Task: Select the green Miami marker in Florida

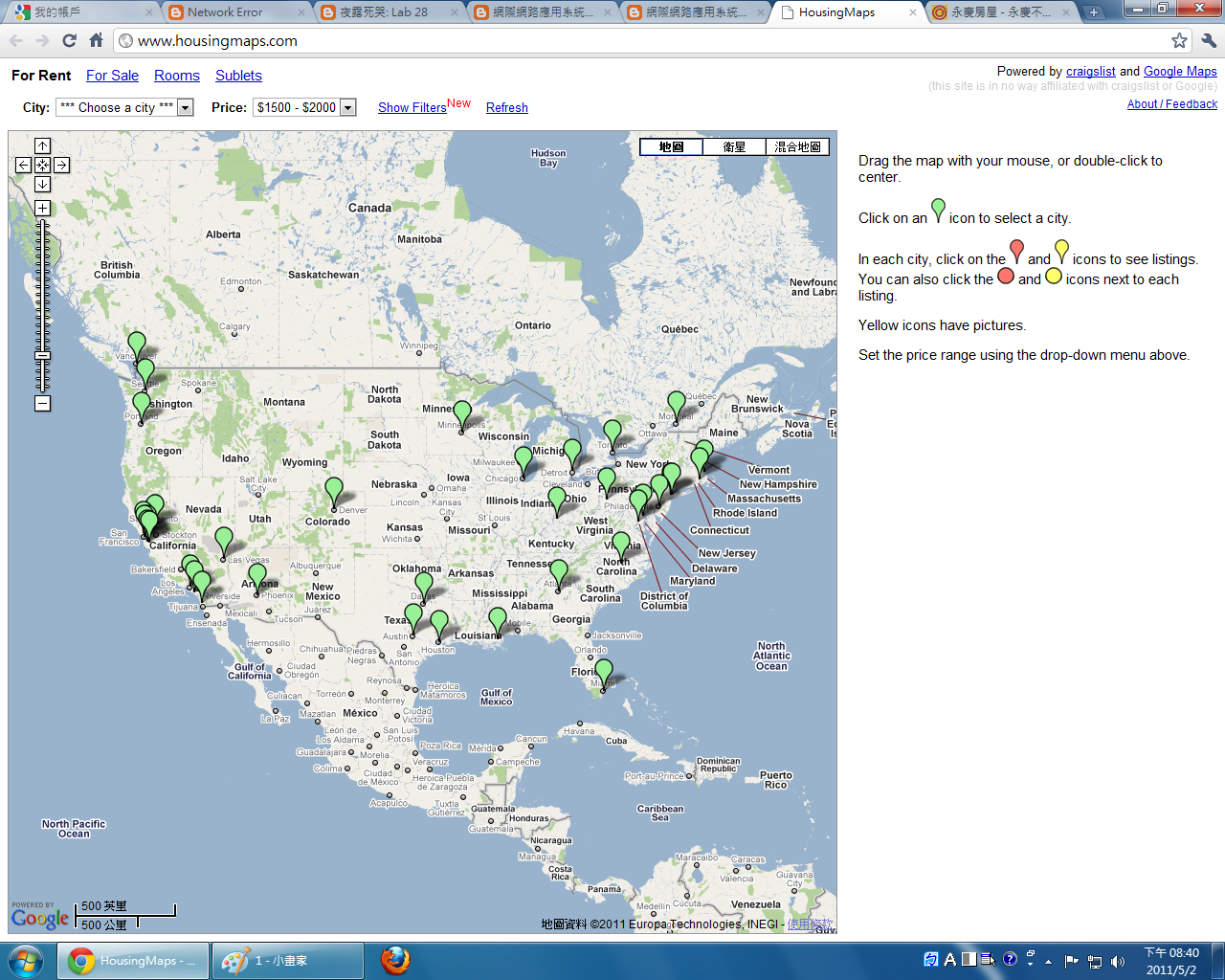Action: [x=603, y=673]
